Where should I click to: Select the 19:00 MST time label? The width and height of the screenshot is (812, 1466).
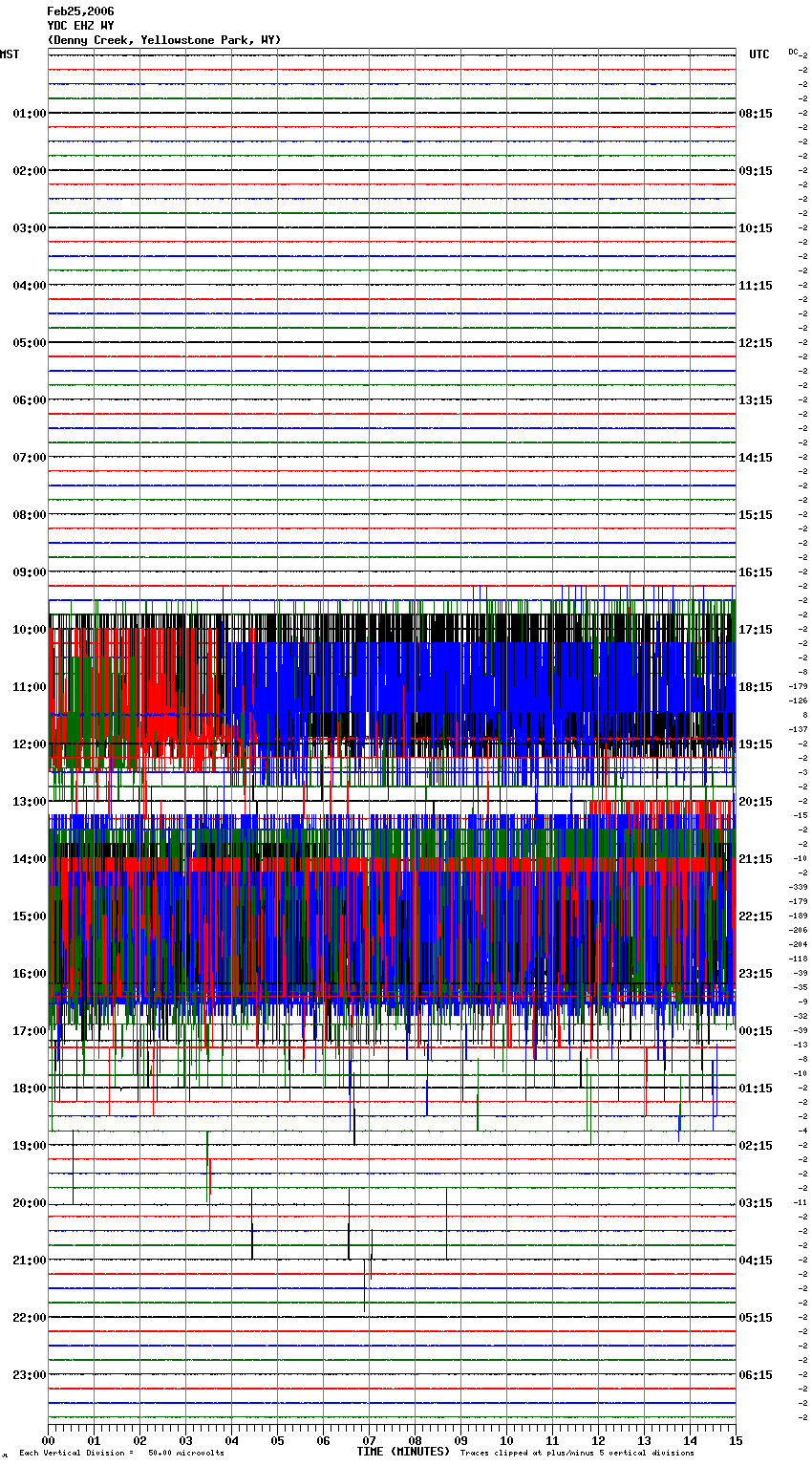[29, 1146]
